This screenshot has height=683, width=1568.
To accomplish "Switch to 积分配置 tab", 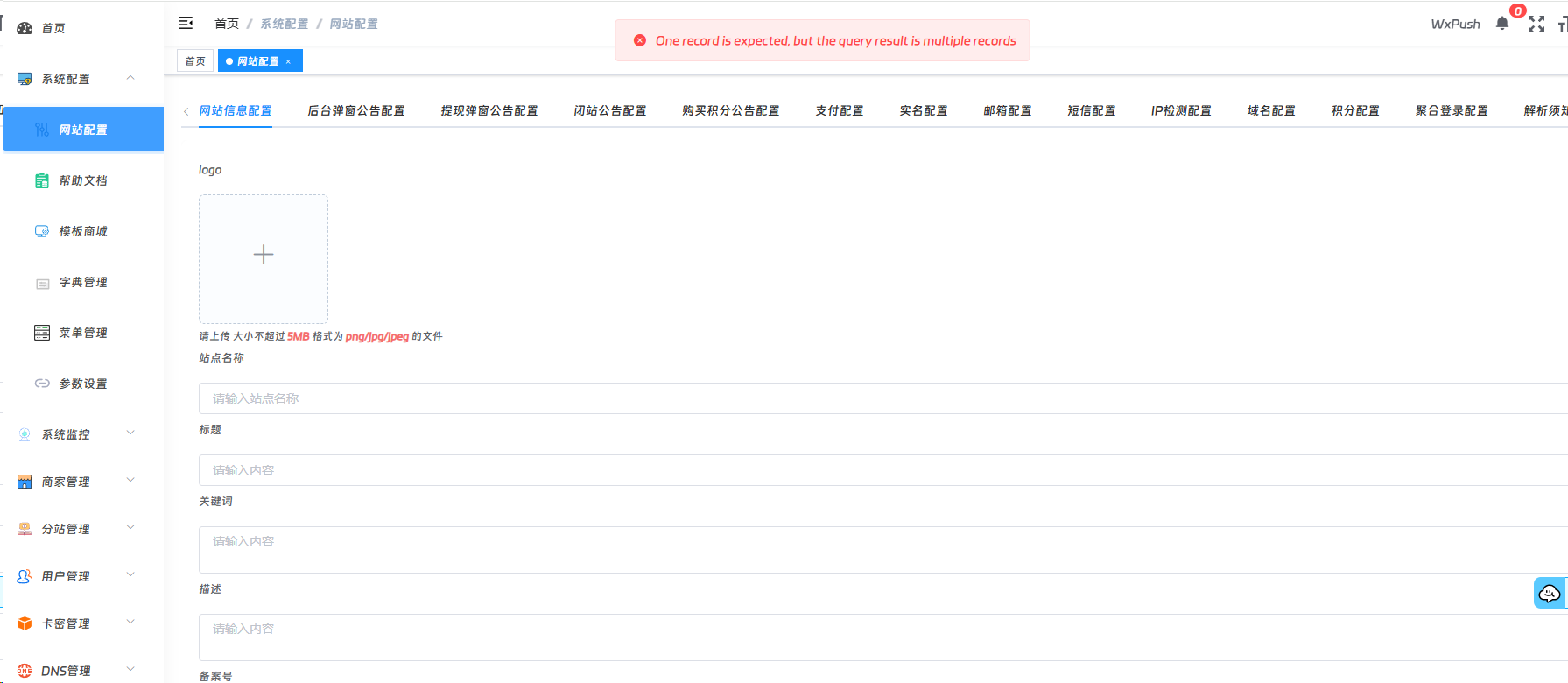I will point(1356,110).
